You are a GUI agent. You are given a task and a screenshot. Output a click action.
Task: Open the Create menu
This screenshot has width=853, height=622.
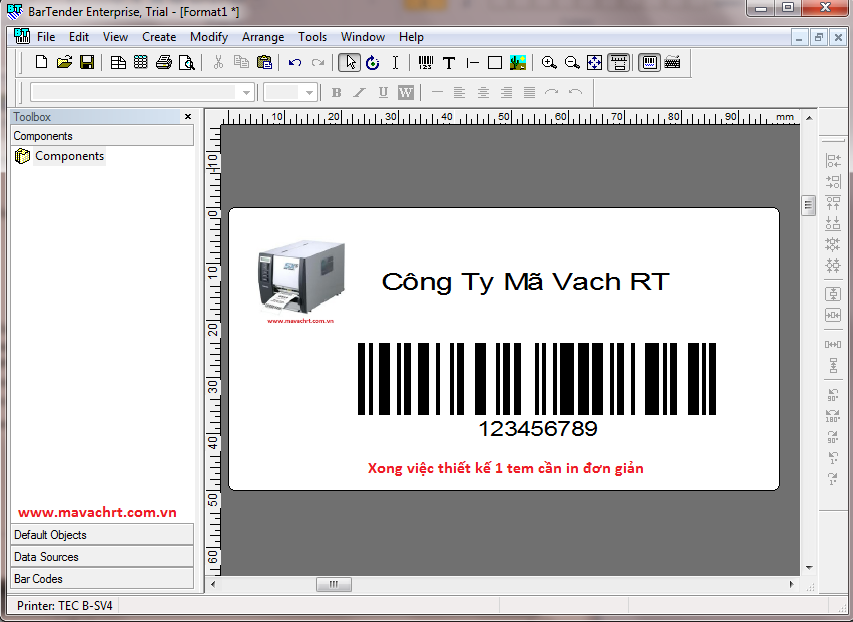click(x=159, y=37)
